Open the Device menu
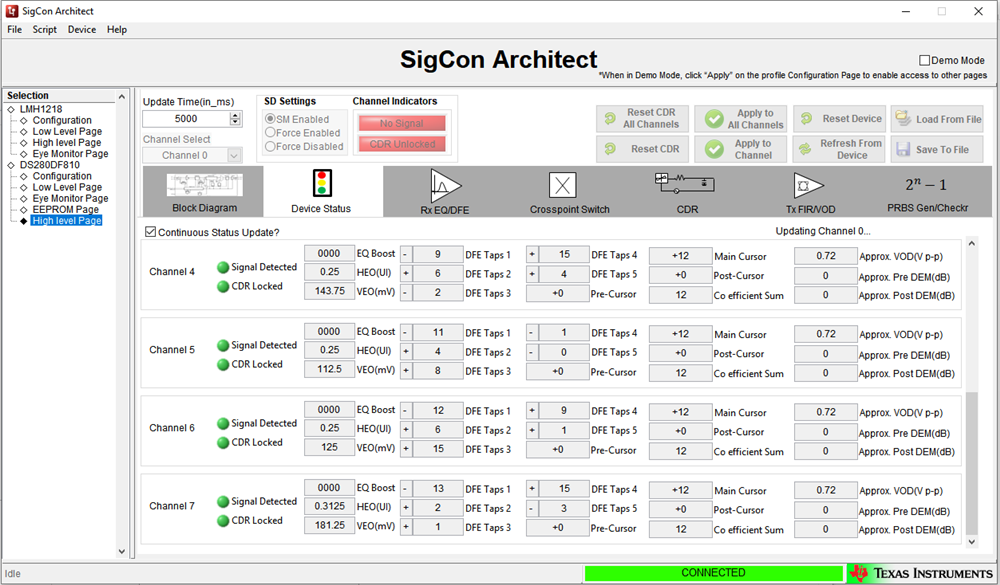The image size is (1000, 585). 82,29
